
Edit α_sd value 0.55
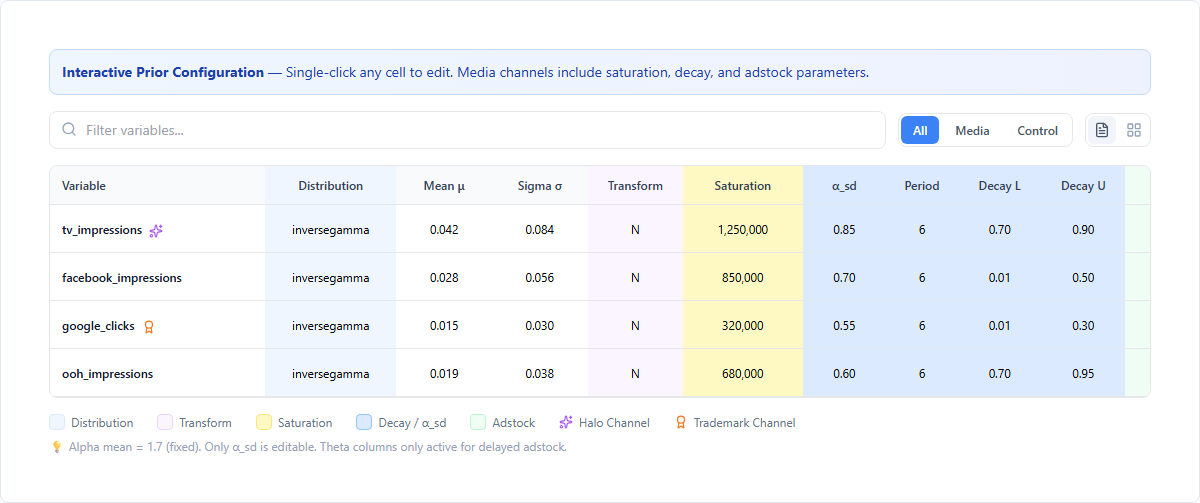click(x=844, y=326)
